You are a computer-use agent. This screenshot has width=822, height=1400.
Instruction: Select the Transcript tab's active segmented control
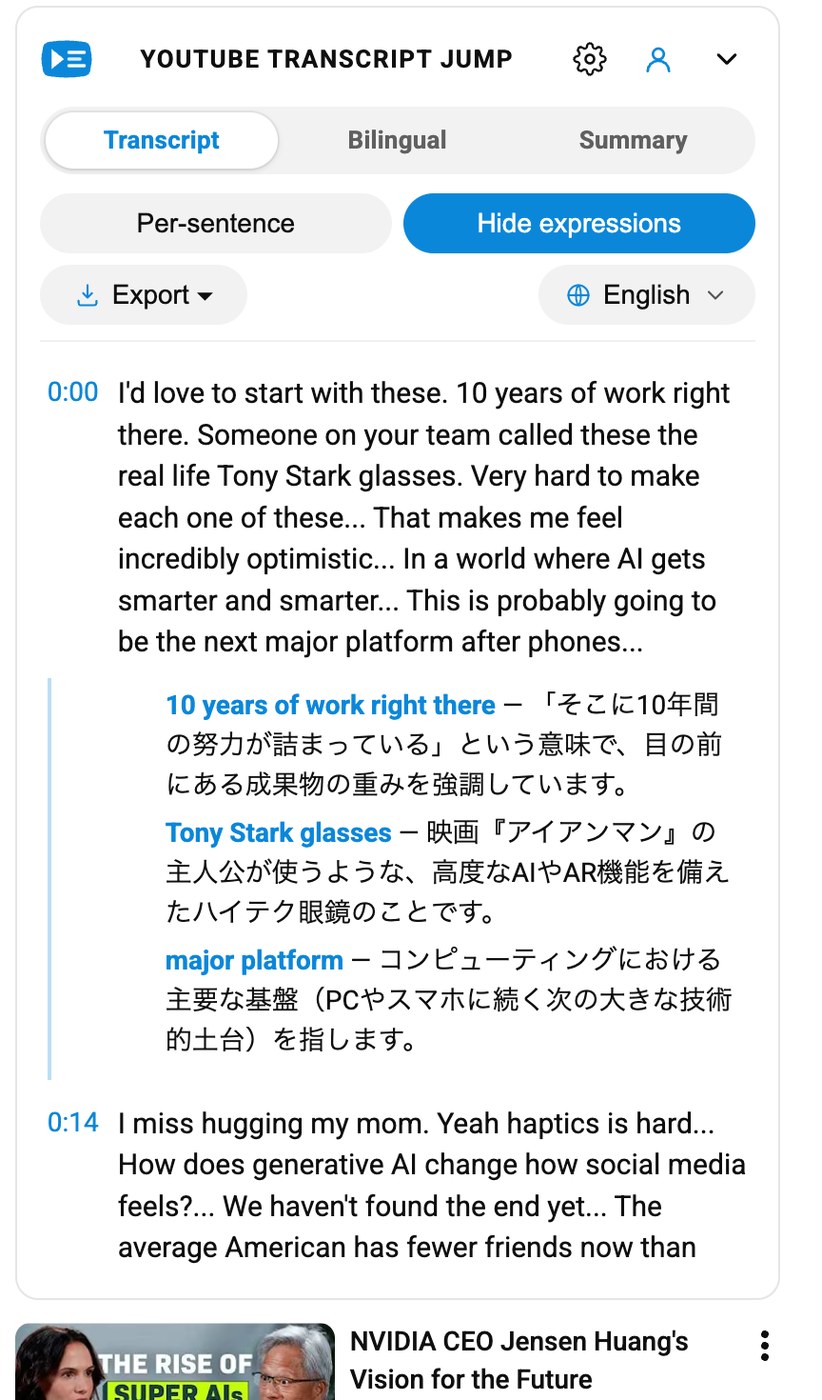pos(160,140)
